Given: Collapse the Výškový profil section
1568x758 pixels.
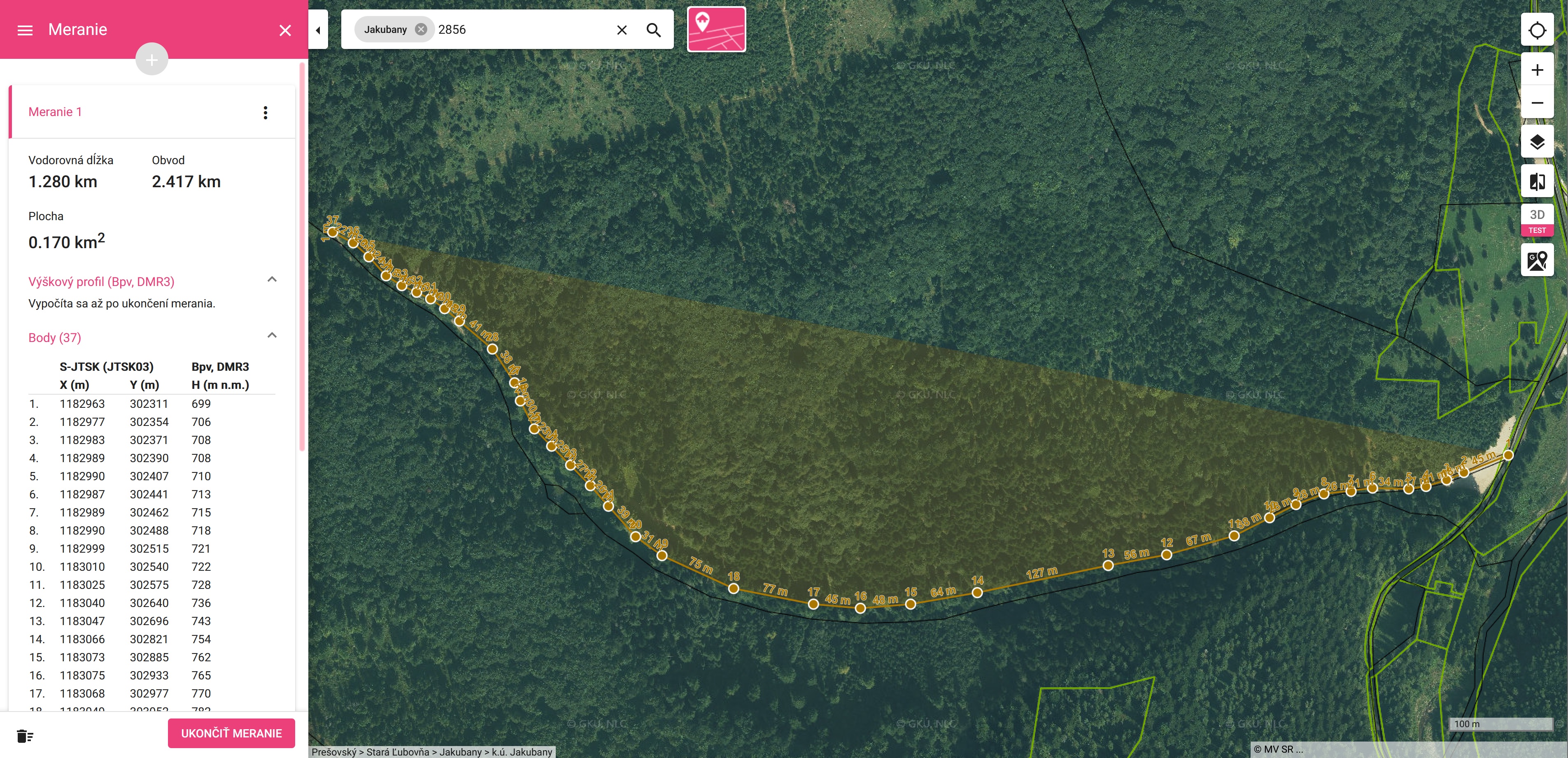Looking at the screenshot, I should click(272, 279).
